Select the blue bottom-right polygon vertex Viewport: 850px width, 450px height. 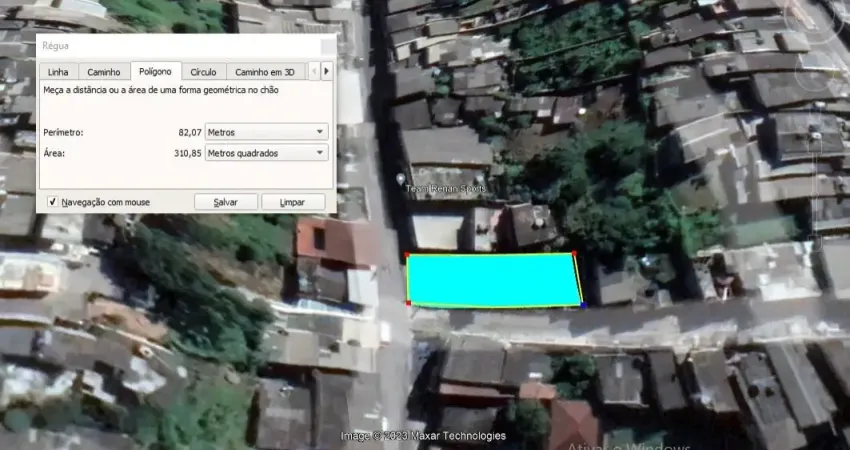pyautogui.click(x=583, y=305)
